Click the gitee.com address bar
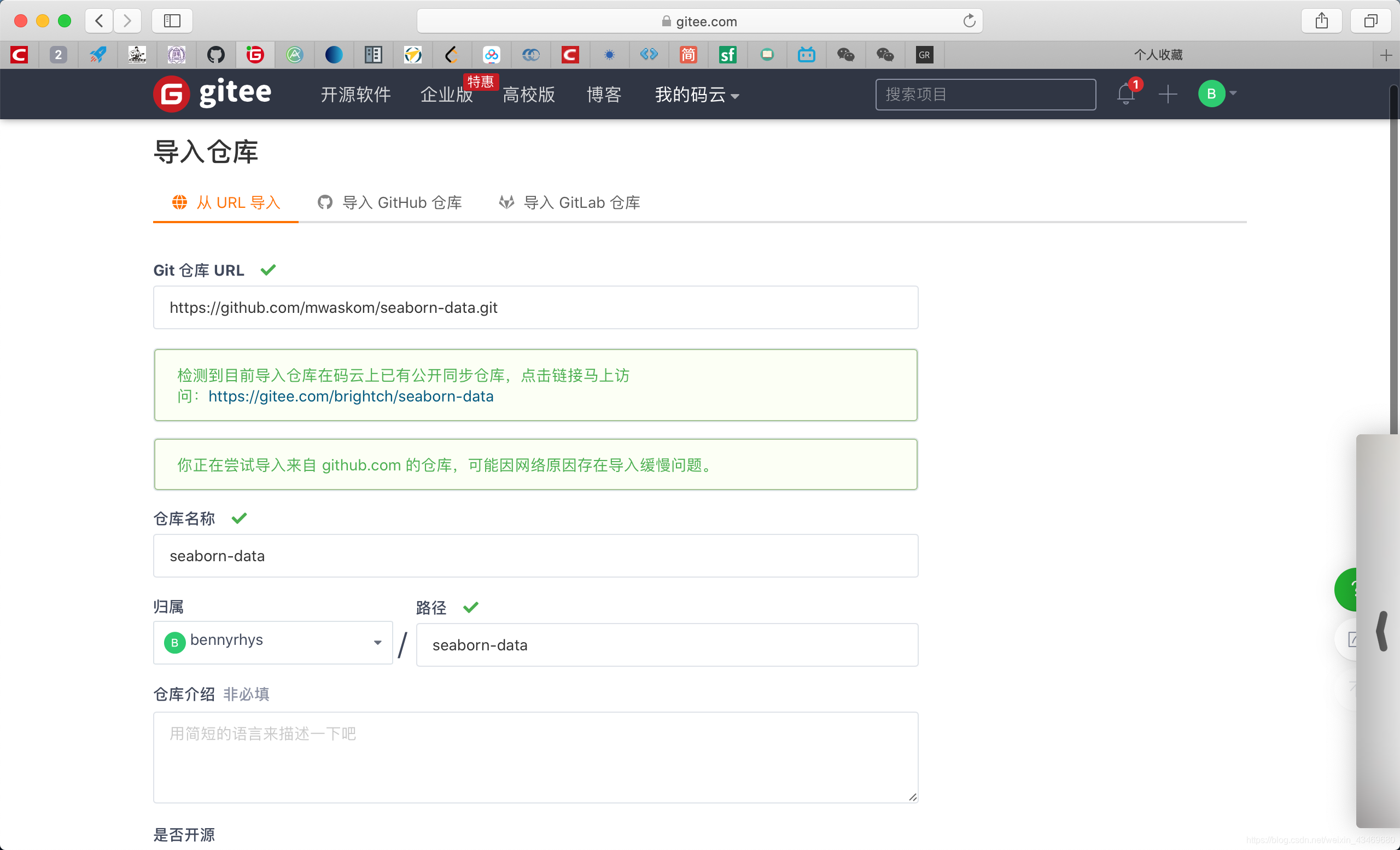The height and width of the screenshot is (850, 1400). [x=699, y=21]
